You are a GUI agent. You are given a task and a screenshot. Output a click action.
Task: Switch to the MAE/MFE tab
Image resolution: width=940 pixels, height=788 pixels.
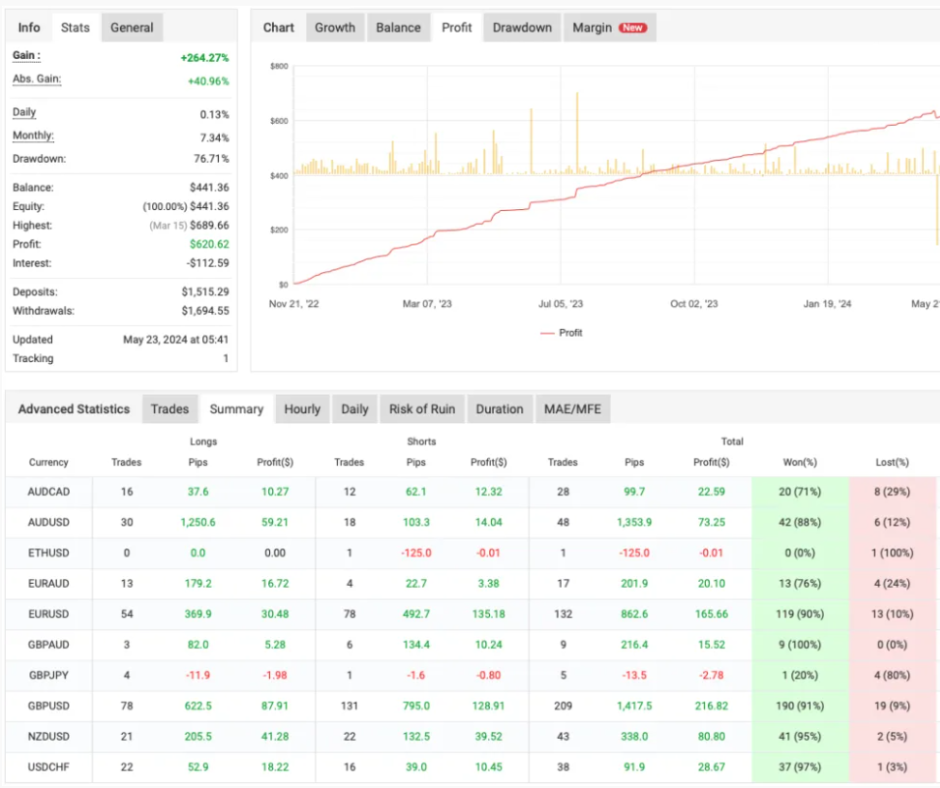coord(571,409)
